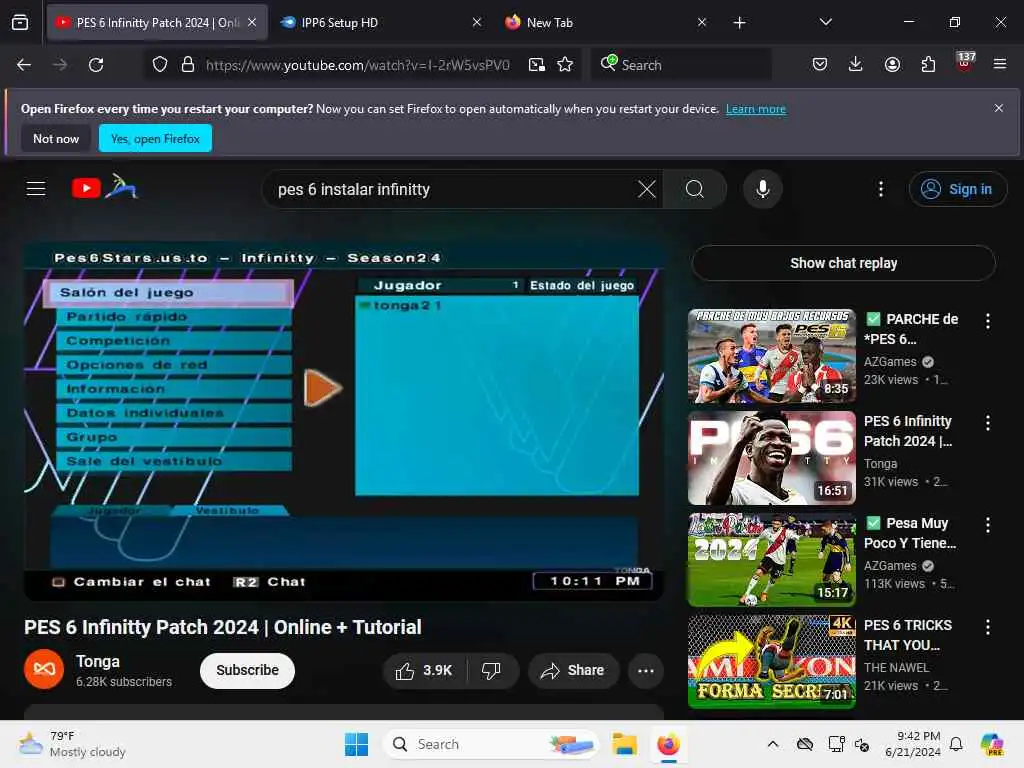This screenshot has height=768, width=1024.
Task: Open PES 6 TRICKS THAT YOU thumbnail
Action: 771,662
